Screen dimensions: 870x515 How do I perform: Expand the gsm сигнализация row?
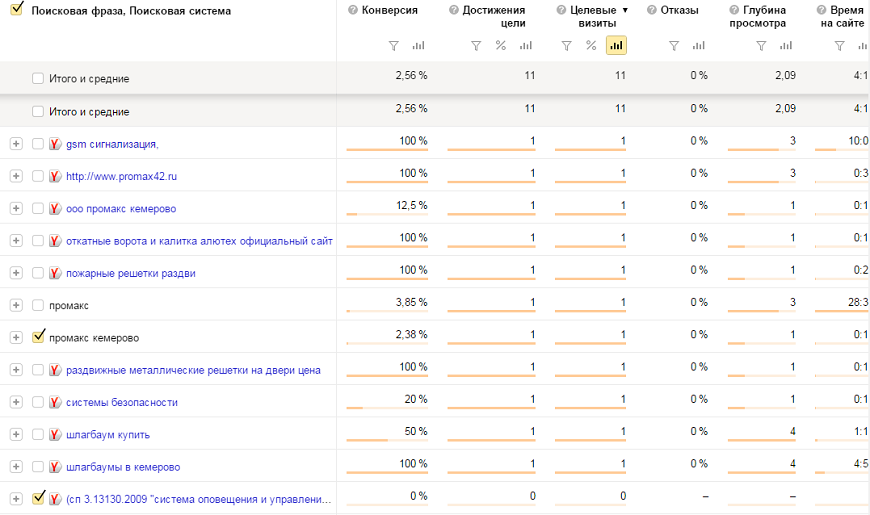point(16,144)
